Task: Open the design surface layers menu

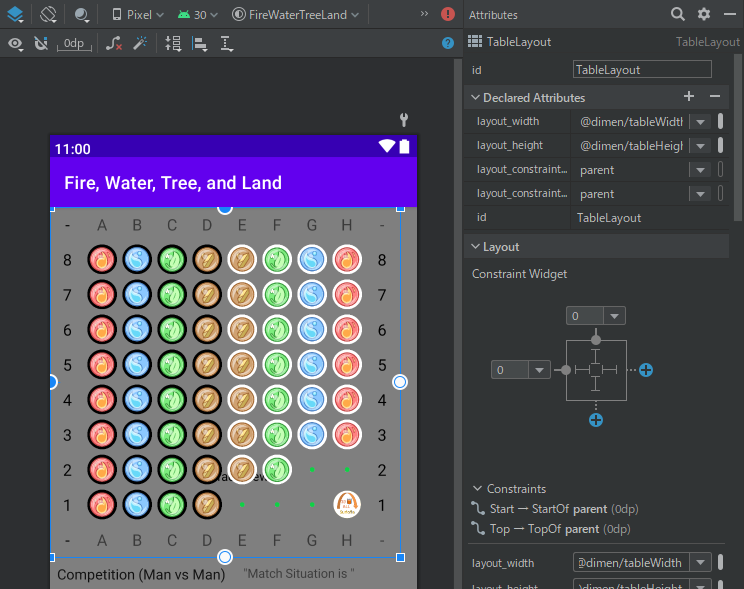Action: tap(15, 15)
